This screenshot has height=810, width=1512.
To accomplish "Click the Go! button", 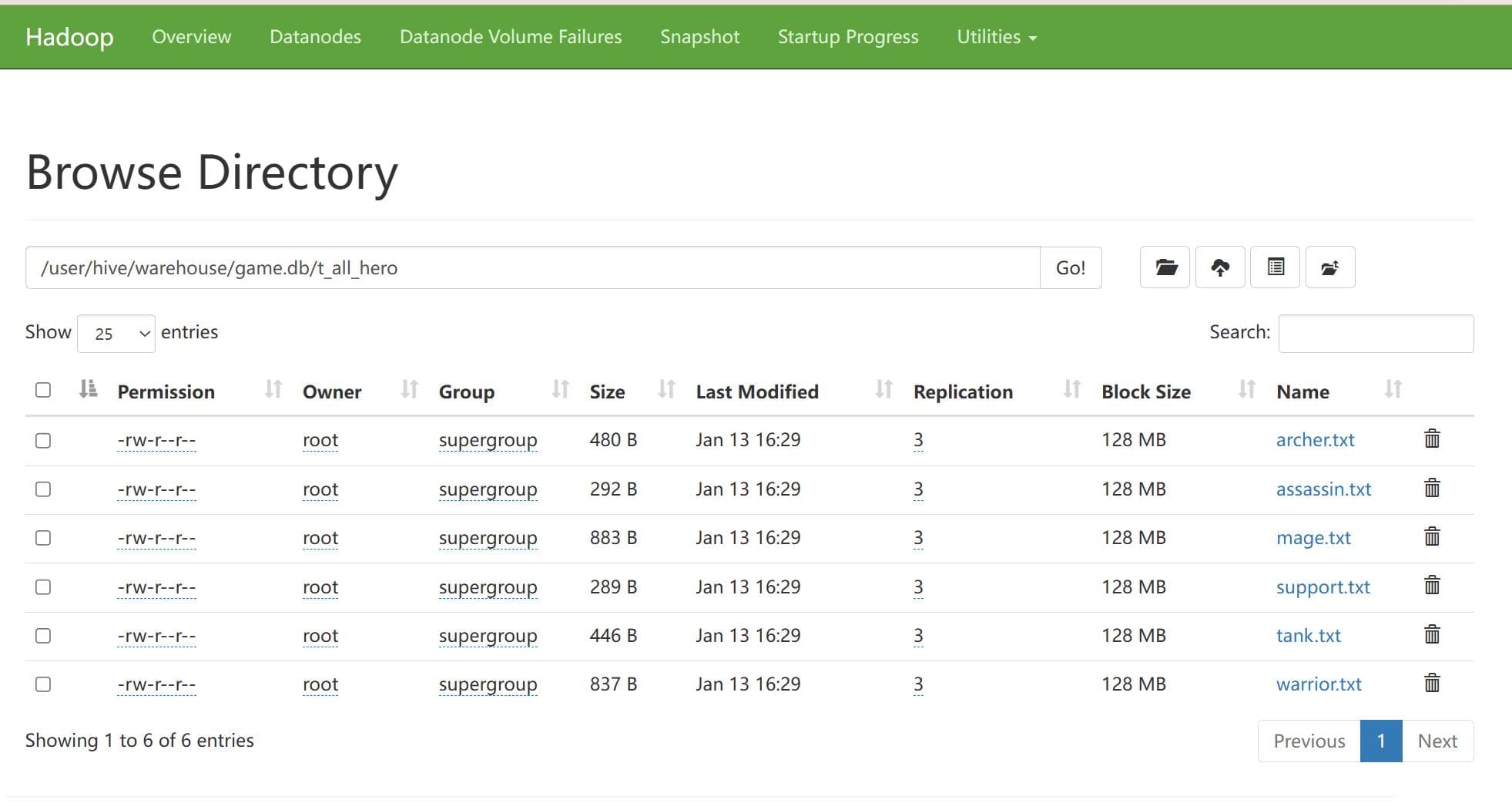I will [1071, 267].
